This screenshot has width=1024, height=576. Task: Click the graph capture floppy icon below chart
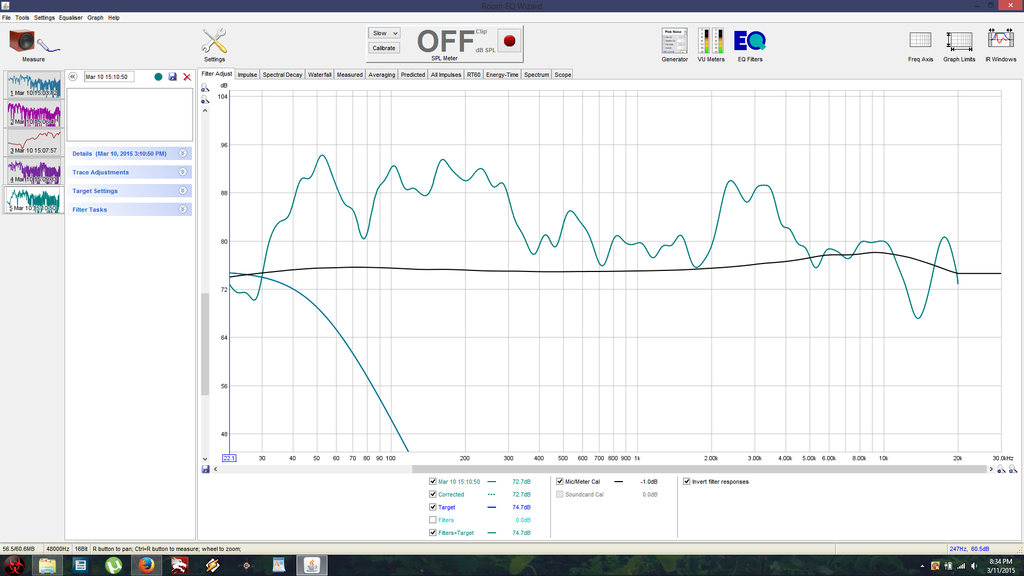[206, 469]
